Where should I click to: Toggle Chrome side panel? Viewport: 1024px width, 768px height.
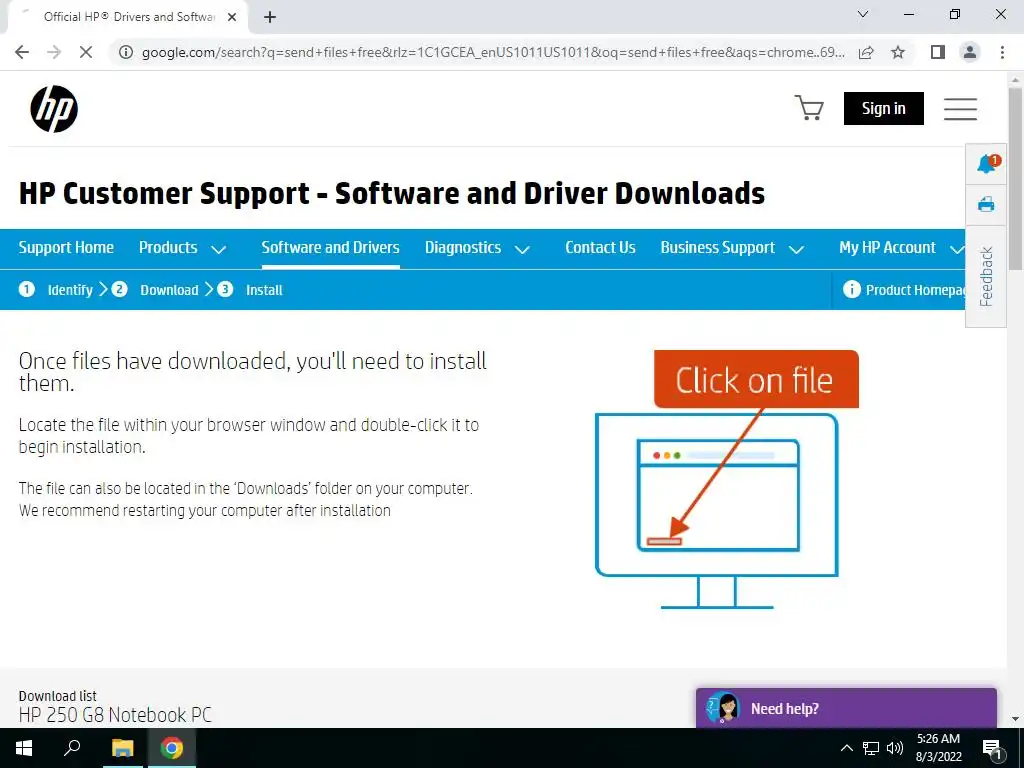tap(938, 52)
